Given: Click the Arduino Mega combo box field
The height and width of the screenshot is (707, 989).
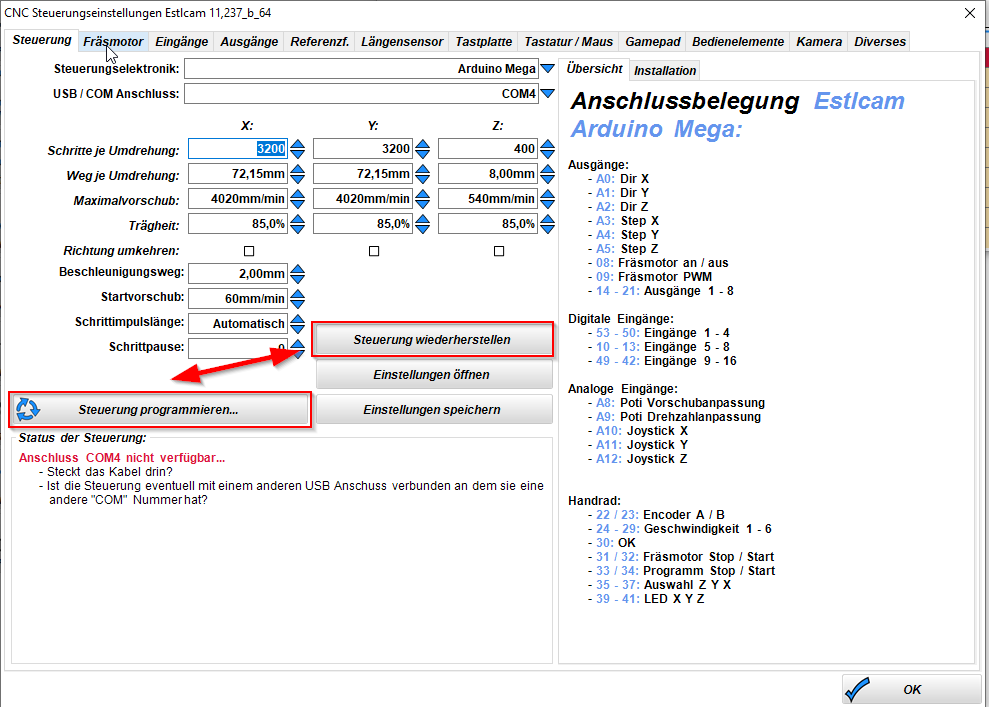Looking at the screenshot, I should [361, 69].
